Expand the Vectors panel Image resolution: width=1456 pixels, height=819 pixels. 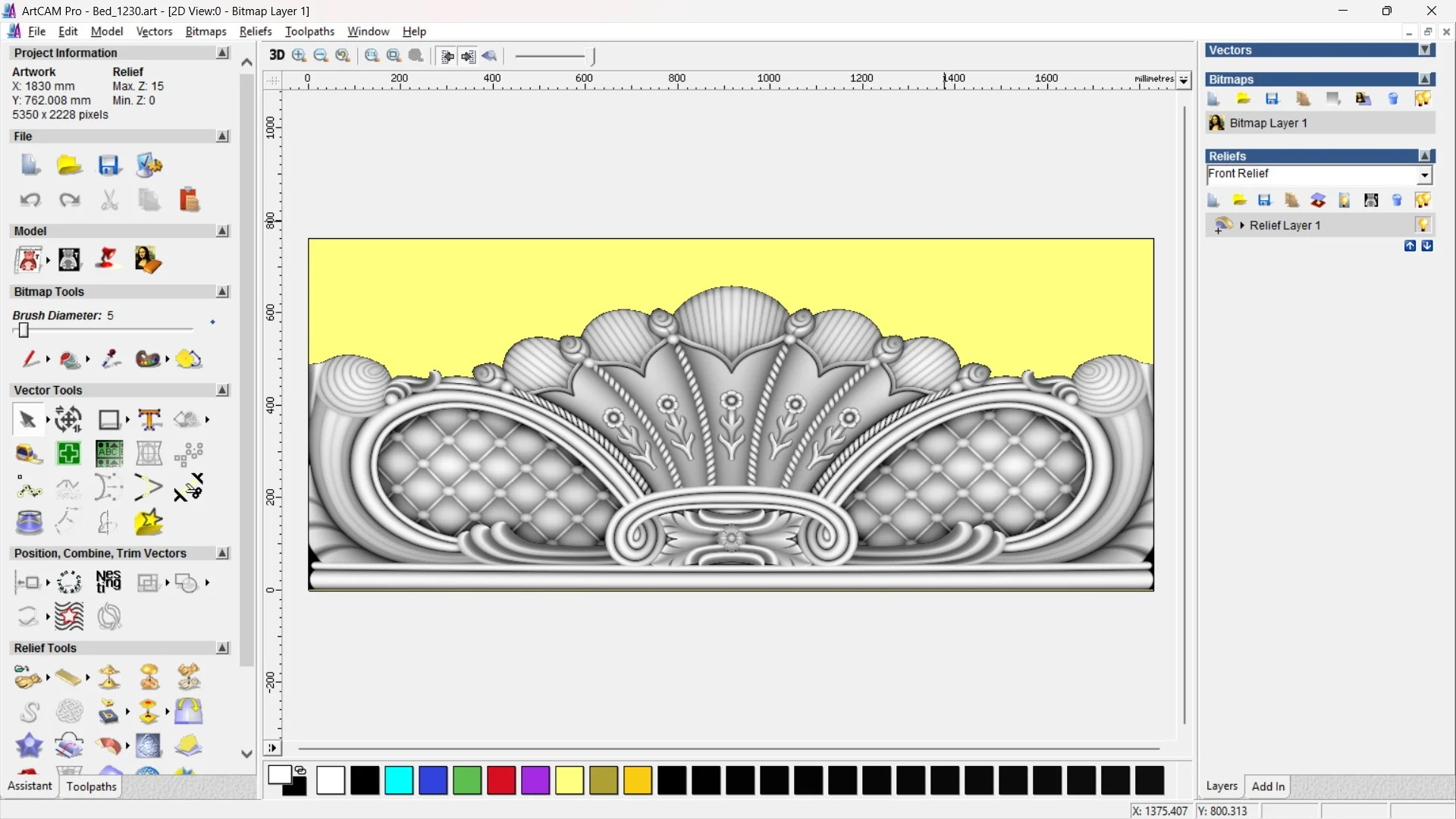click(x=1425, y=50)
